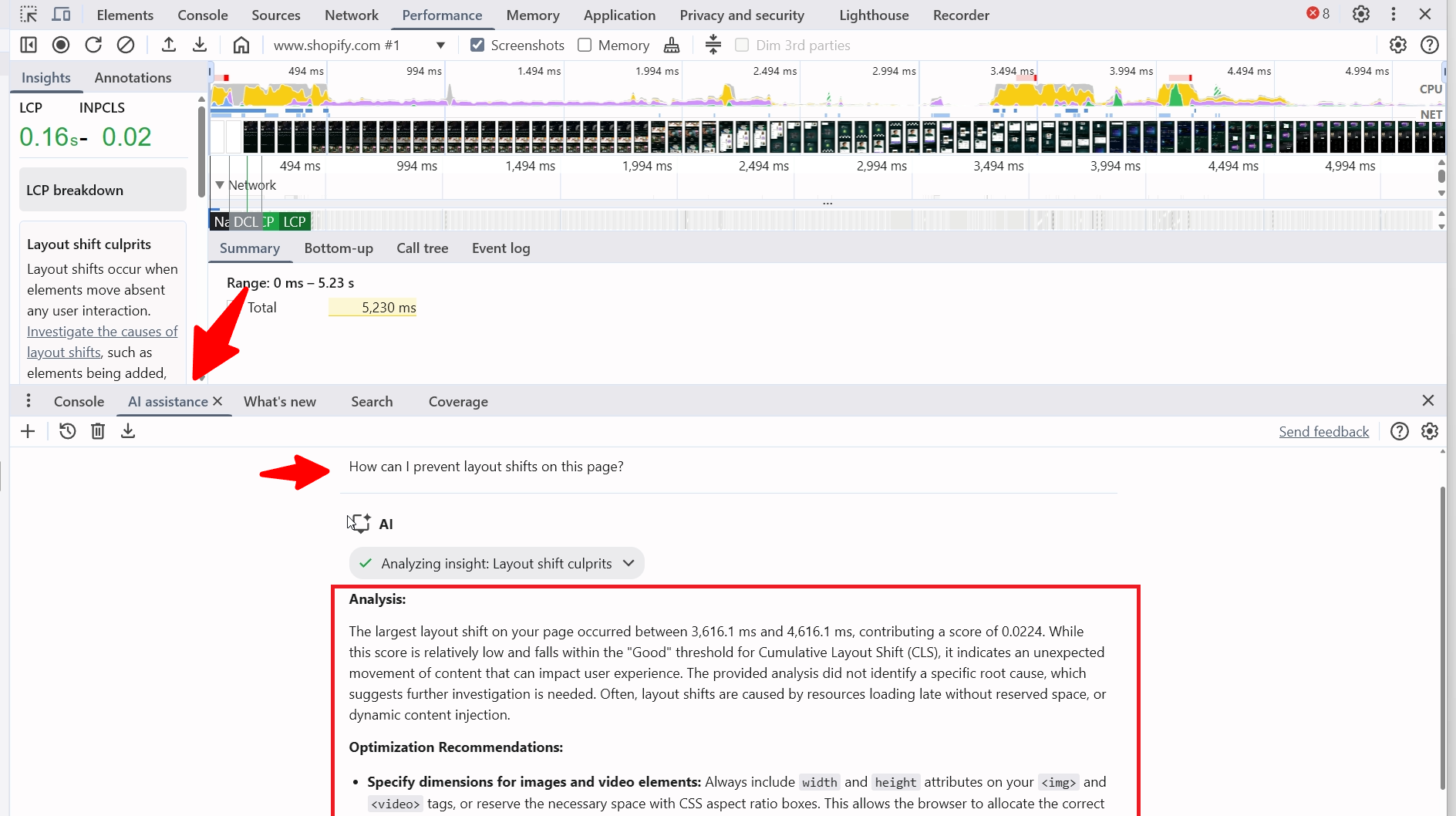Click the Send feedback link
Screen dimensions: 1456x816
[1323, 432]
